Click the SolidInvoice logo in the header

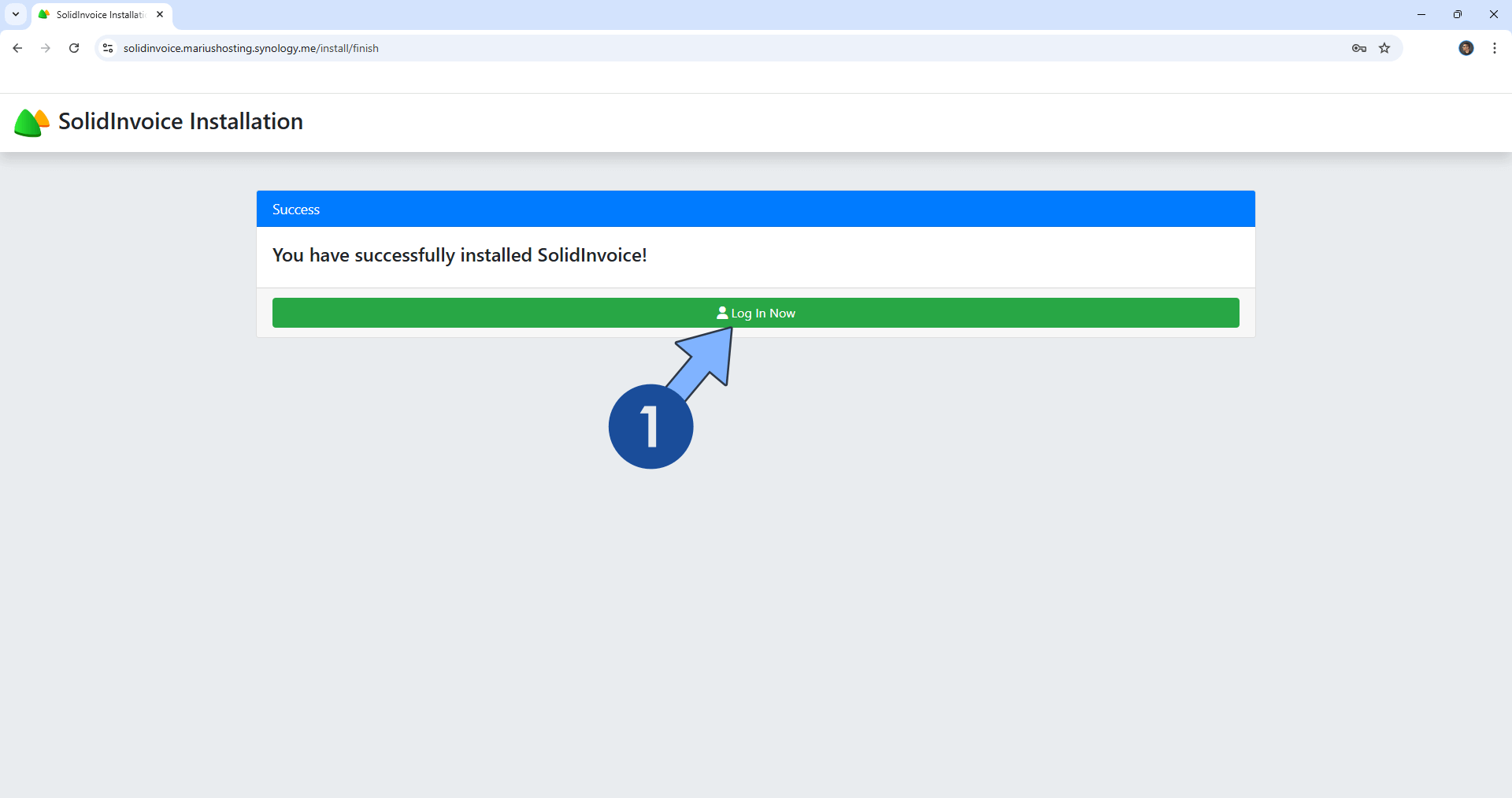[31, 122]
